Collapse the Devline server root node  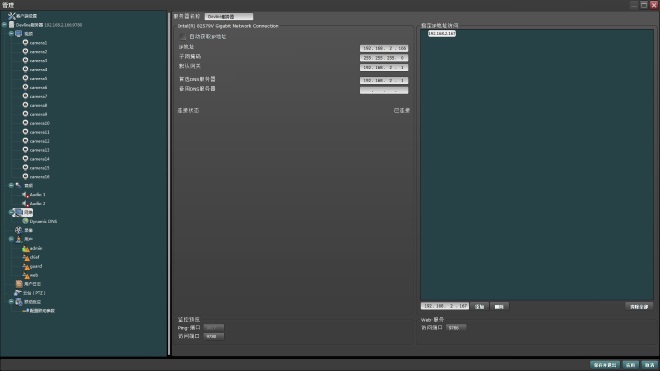point(4,25)
